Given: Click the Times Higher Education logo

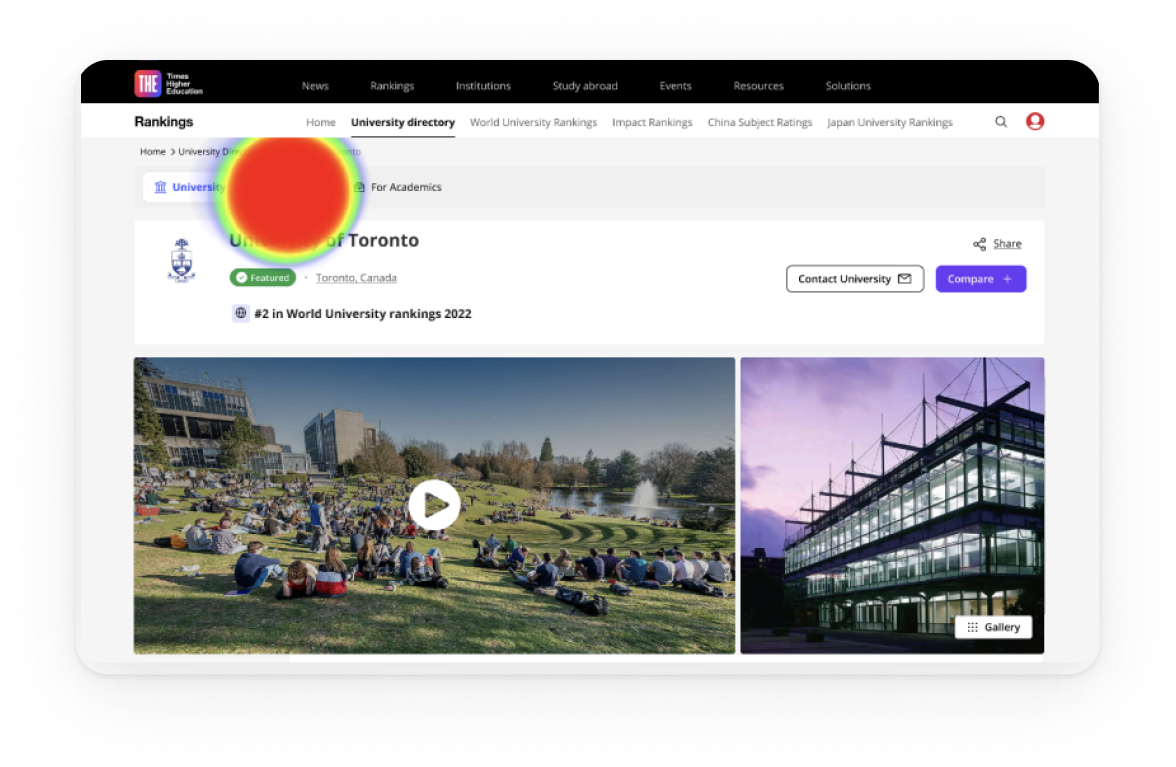Looking at the screenshot, I should click(168, 84).
